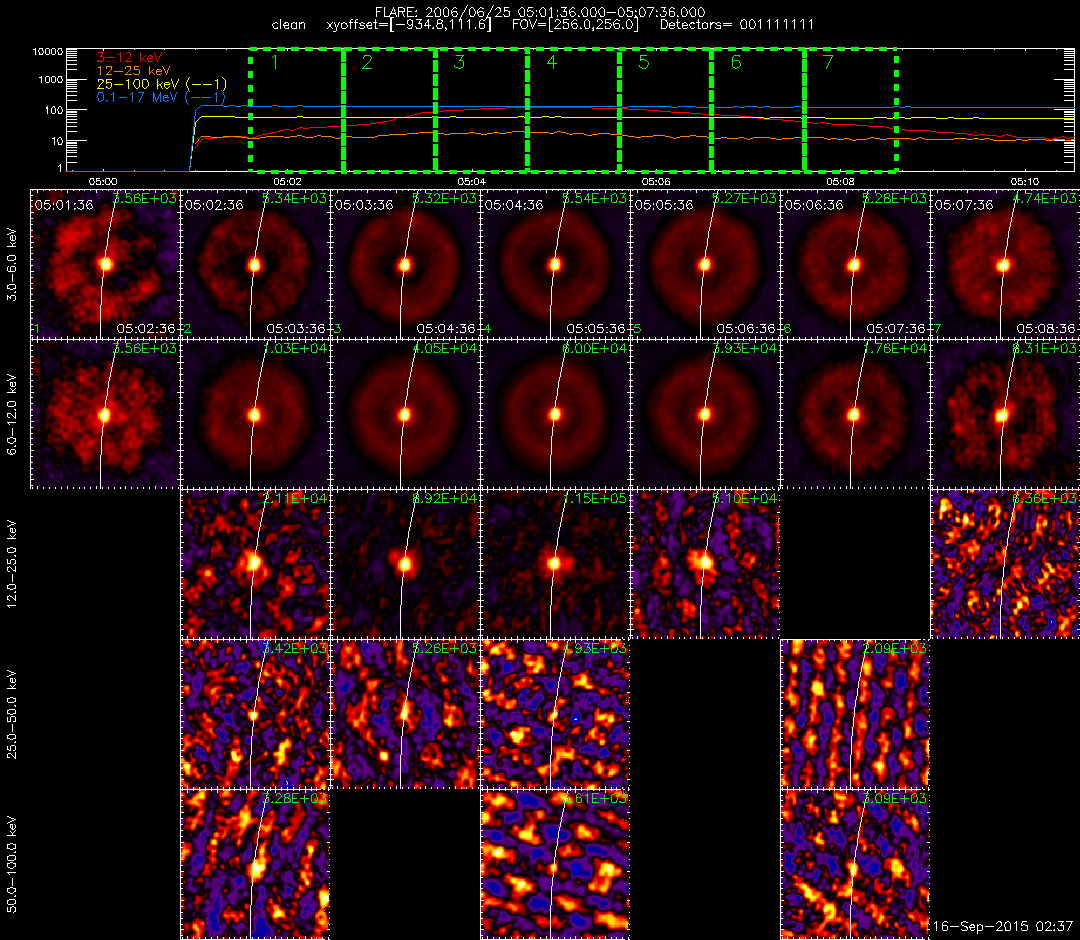The height and width of the screenshot is (940, 1080).
Task: Select the noisy 12.0-25.0 keV image in interval 7 column
Action: [x=1005, y=564]
